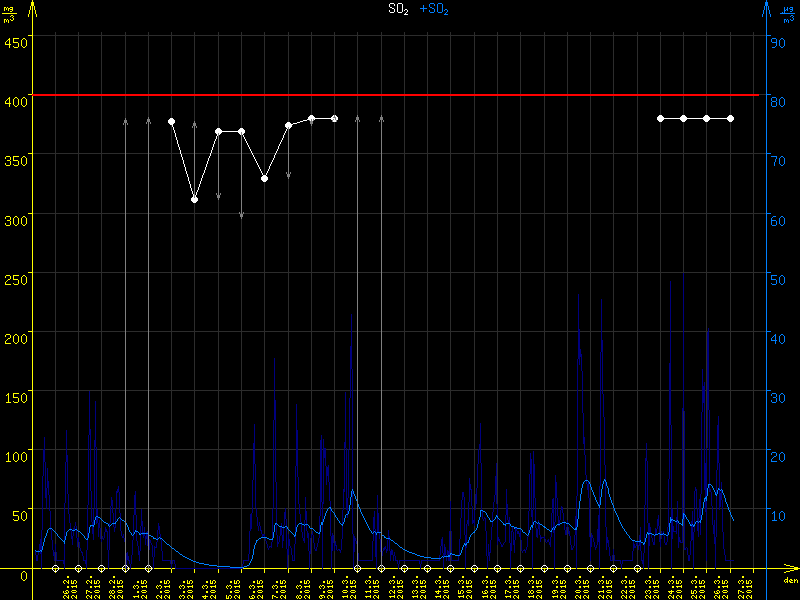This screenshot has height=600, width=800.
Task: Click the yellow x-axis arrow near 'den'
Action: [x=790, y=568]
